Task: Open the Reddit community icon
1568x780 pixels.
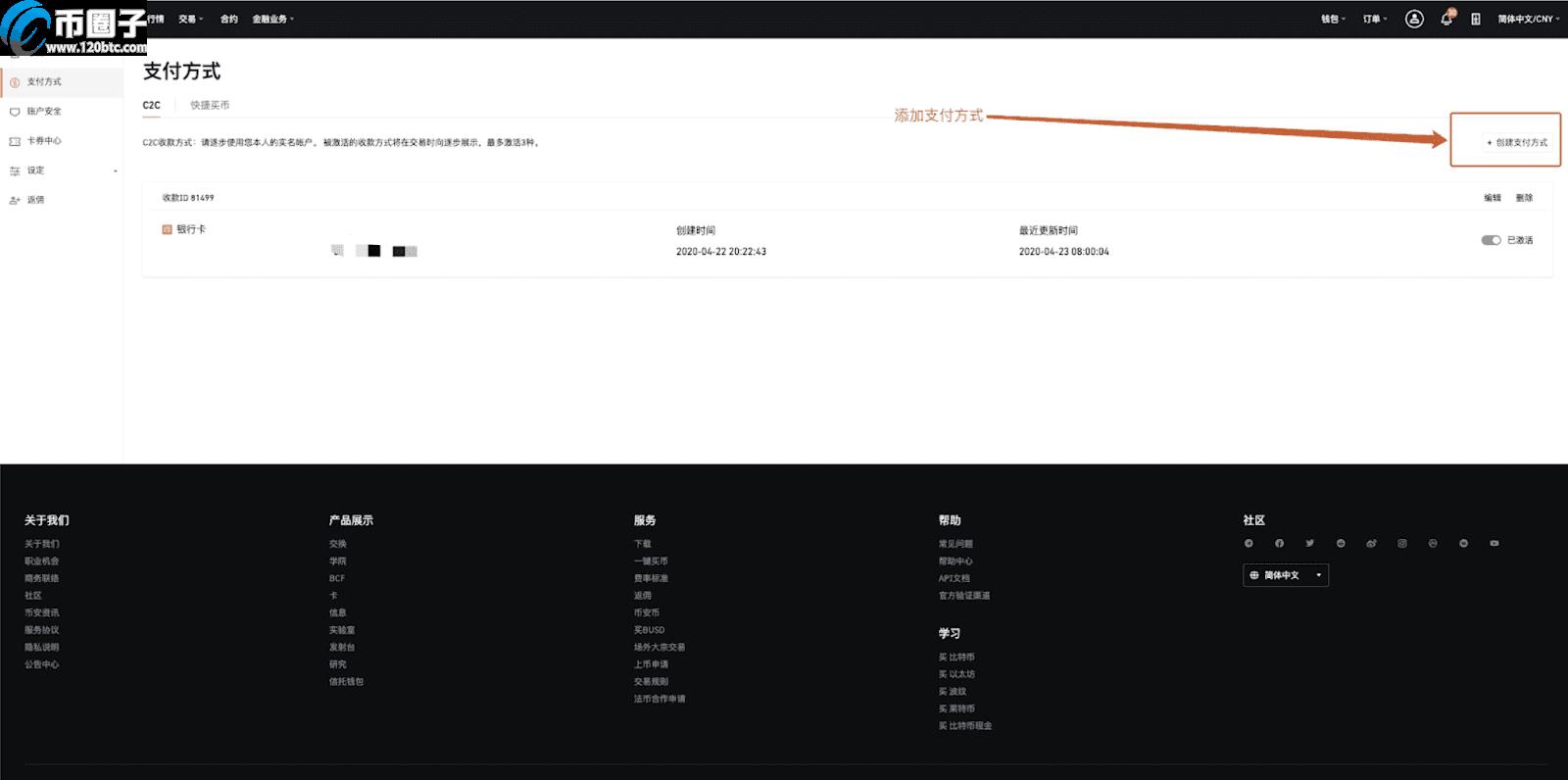Action: [1341, 543]
